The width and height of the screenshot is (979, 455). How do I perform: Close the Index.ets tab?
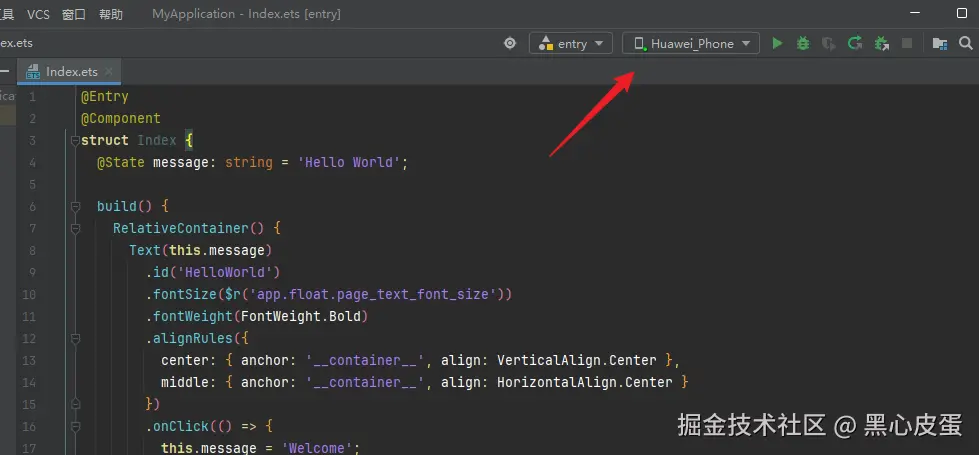[109, 72]
